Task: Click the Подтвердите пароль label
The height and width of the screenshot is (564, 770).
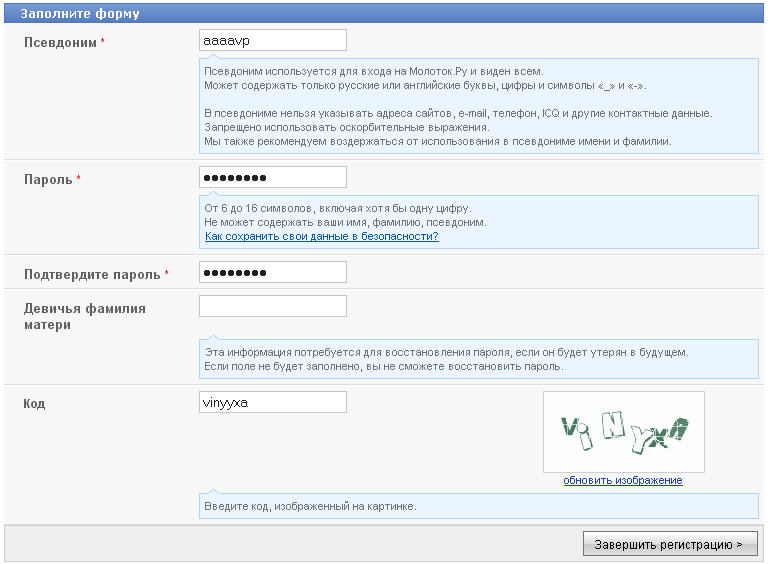Action: (x=92, y=274)
